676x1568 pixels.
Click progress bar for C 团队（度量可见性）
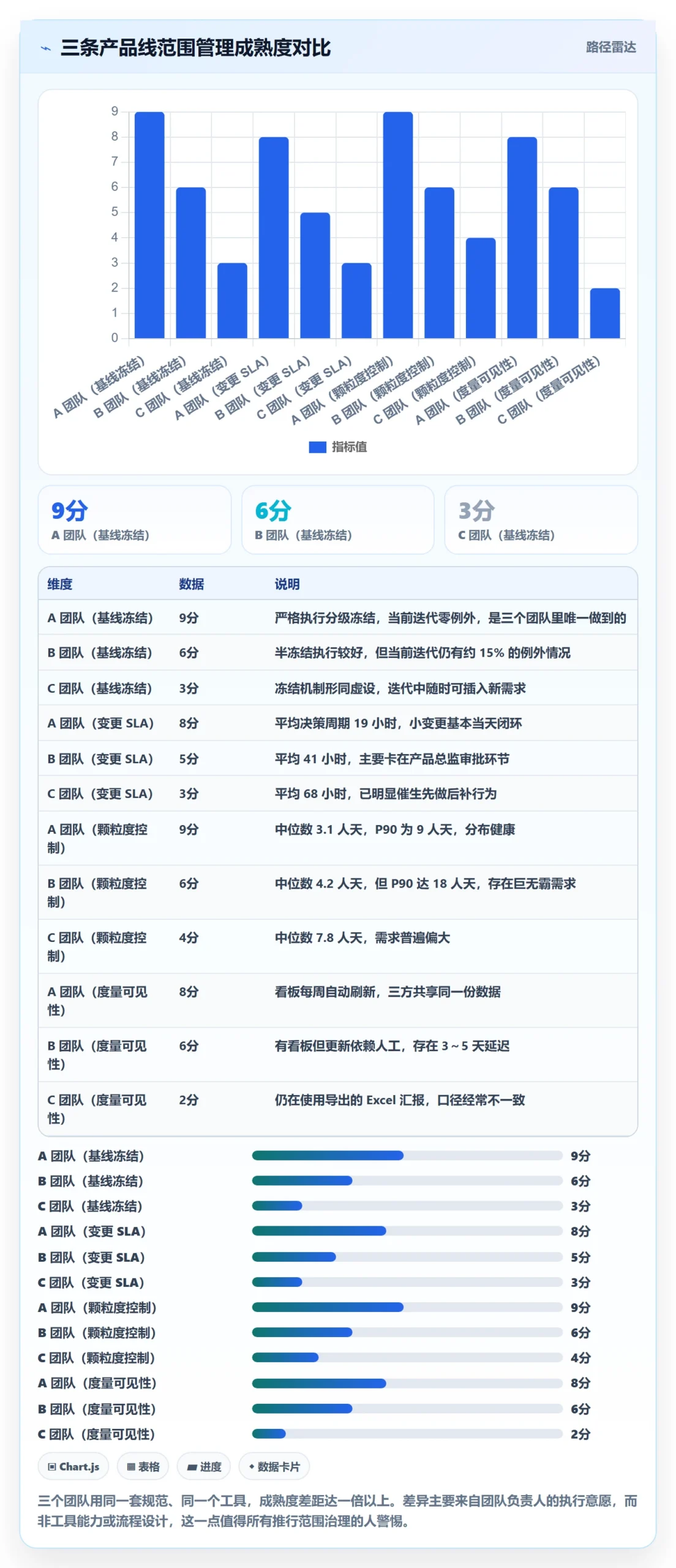(x=407, y=1433)
